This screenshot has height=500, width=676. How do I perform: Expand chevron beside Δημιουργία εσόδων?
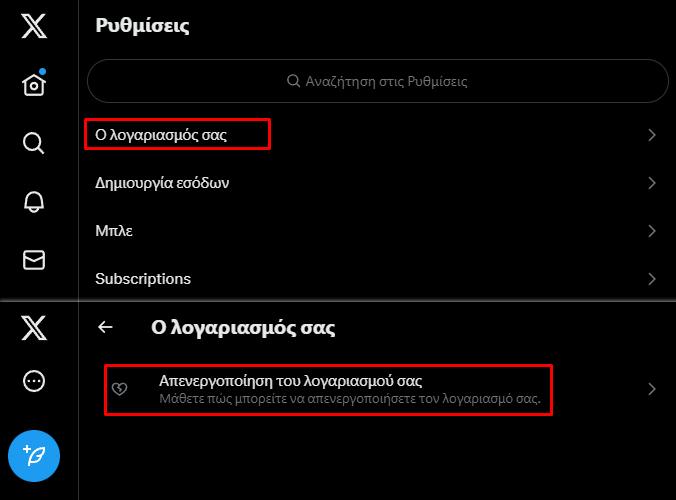(652, 183)
